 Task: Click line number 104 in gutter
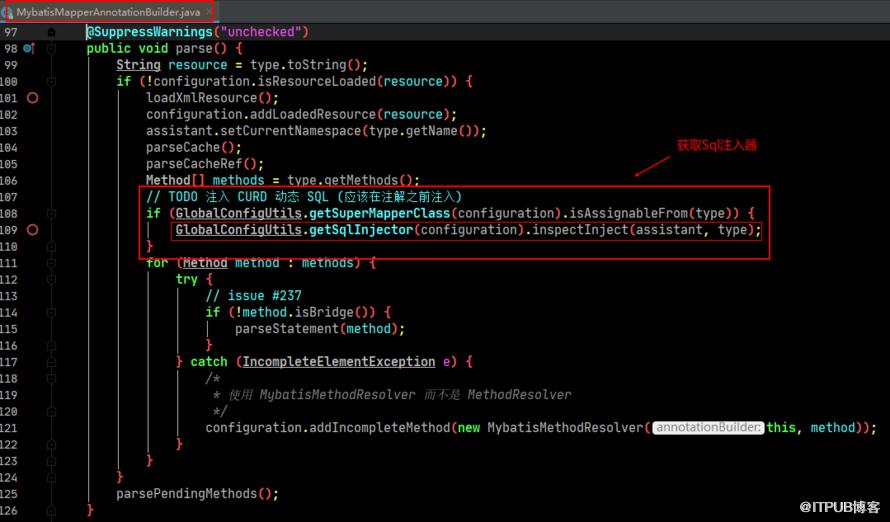(x=9, y=148)
